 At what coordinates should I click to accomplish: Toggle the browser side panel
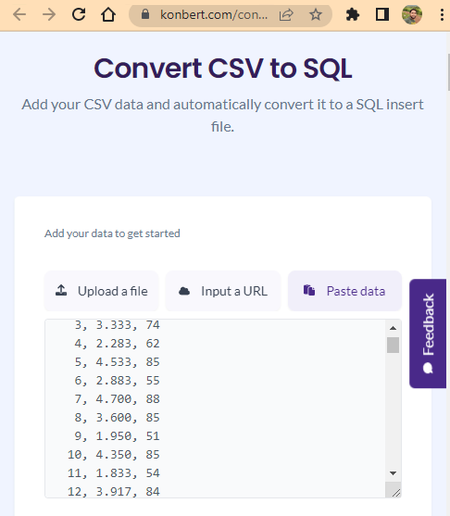pos(382,15)
